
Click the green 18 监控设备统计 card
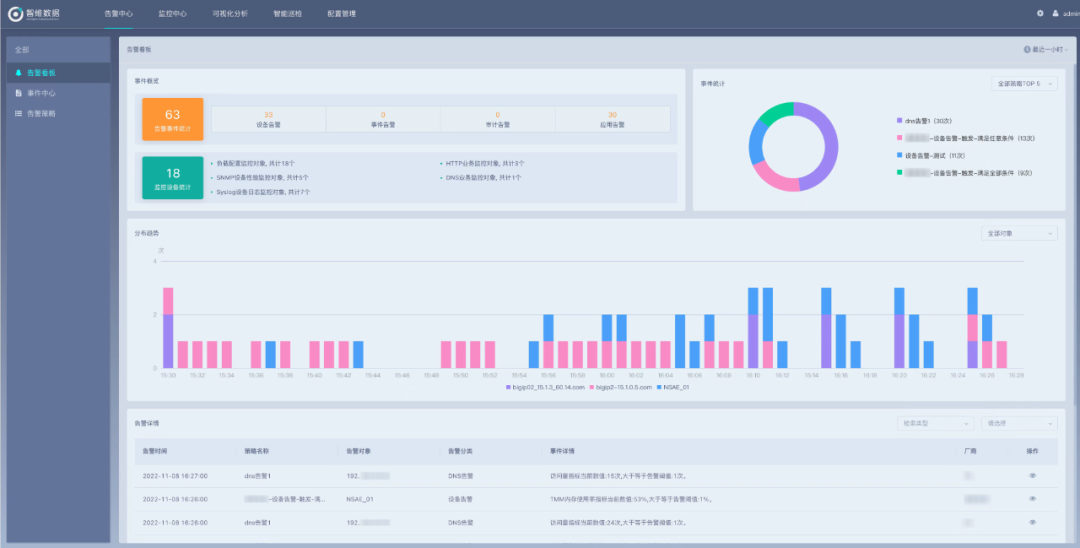point(173,178)
